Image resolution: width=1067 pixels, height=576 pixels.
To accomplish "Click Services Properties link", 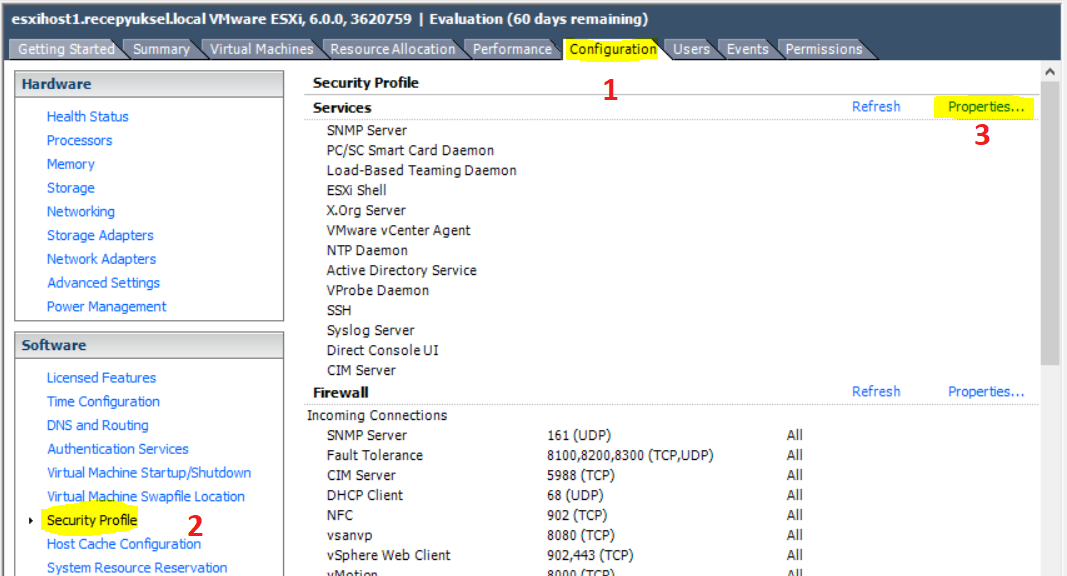I will click(985, 107).
